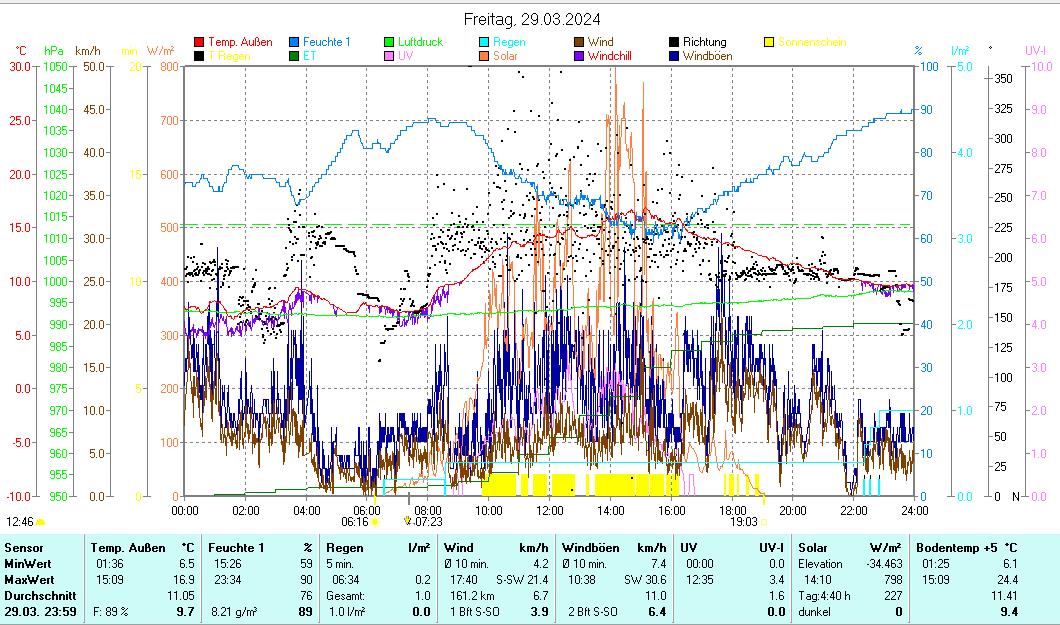Click the dark blue Windböen legend square

pyautogui.click(x=674, y=56)
